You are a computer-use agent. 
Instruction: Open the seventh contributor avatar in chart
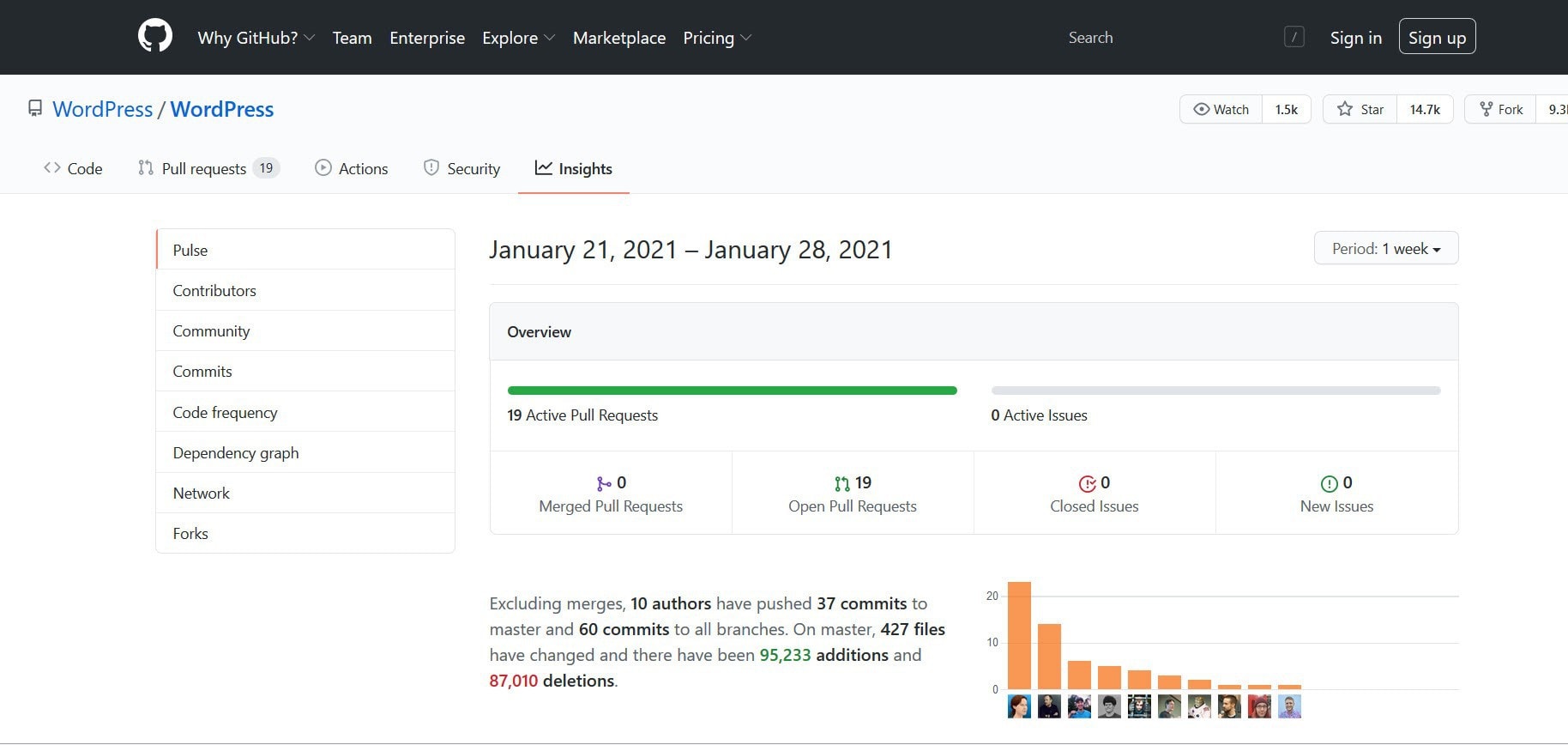(1199, 706)
